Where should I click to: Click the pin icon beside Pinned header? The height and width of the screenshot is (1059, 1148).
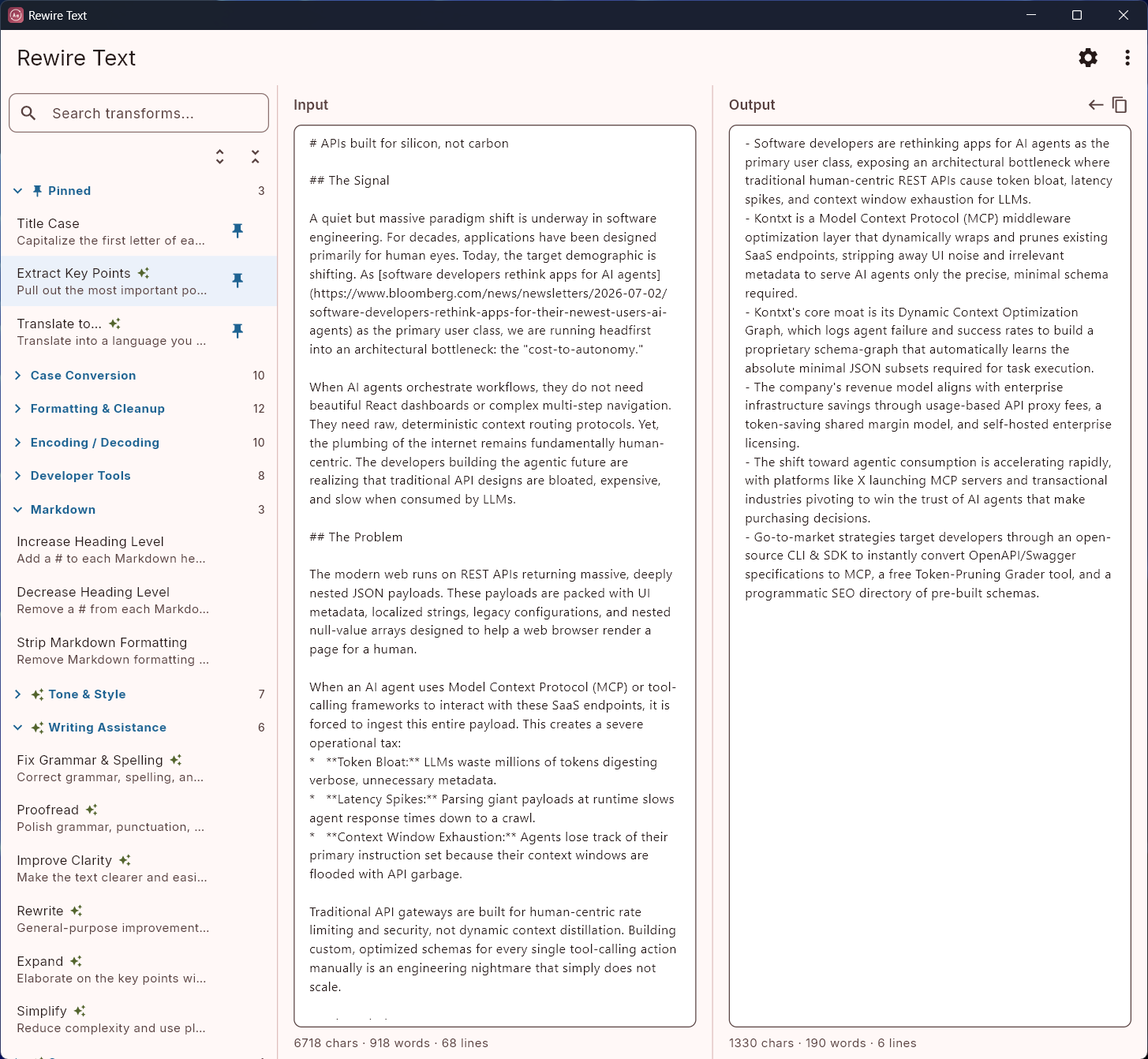pos(37,191)
